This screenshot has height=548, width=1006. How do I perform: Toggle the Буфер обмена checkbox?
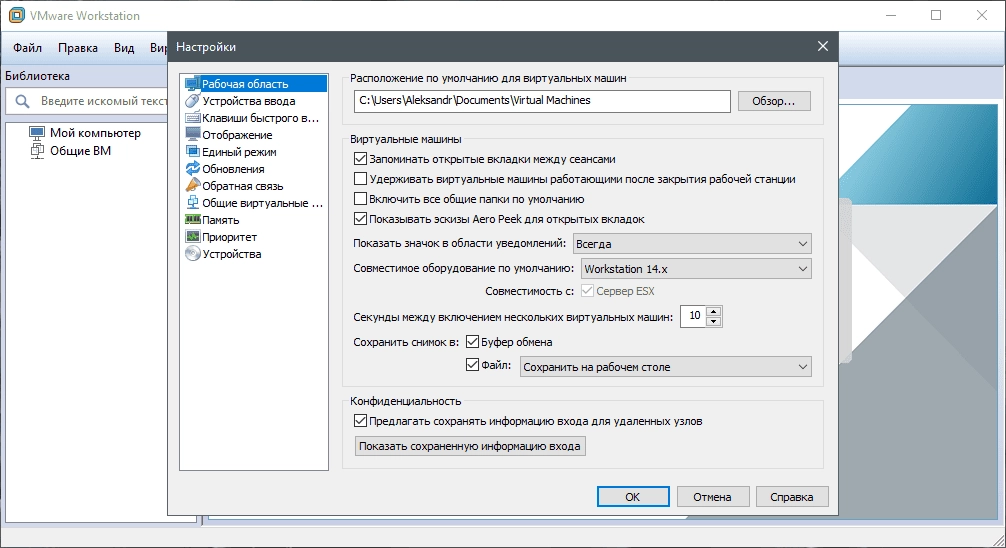(472, 341)
